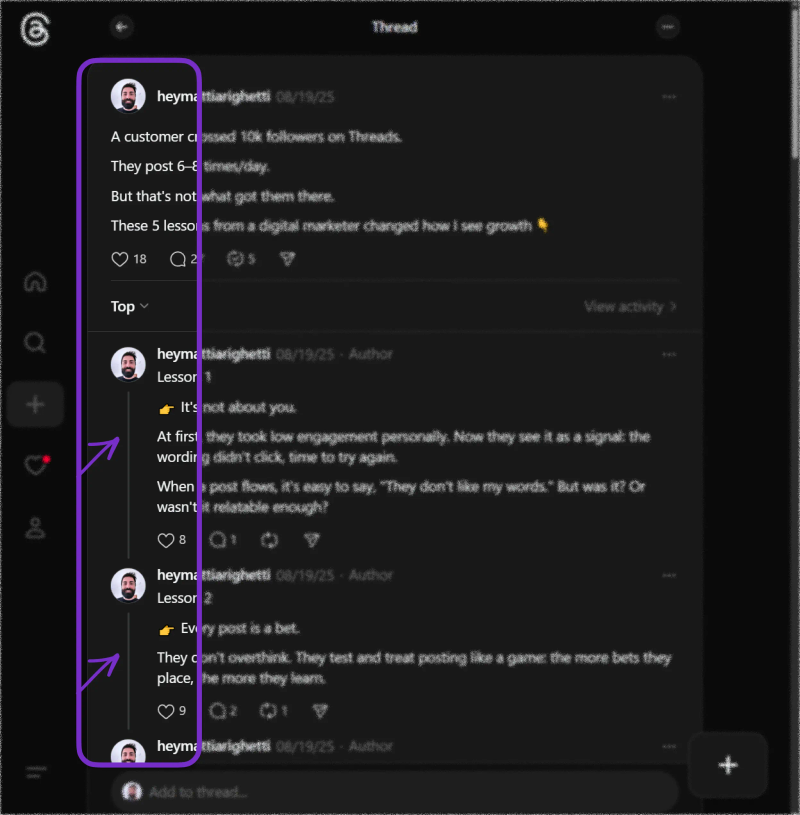Click the floating plus compose button
The width and height of the screenshot is (800, 815).
(728, 764)
